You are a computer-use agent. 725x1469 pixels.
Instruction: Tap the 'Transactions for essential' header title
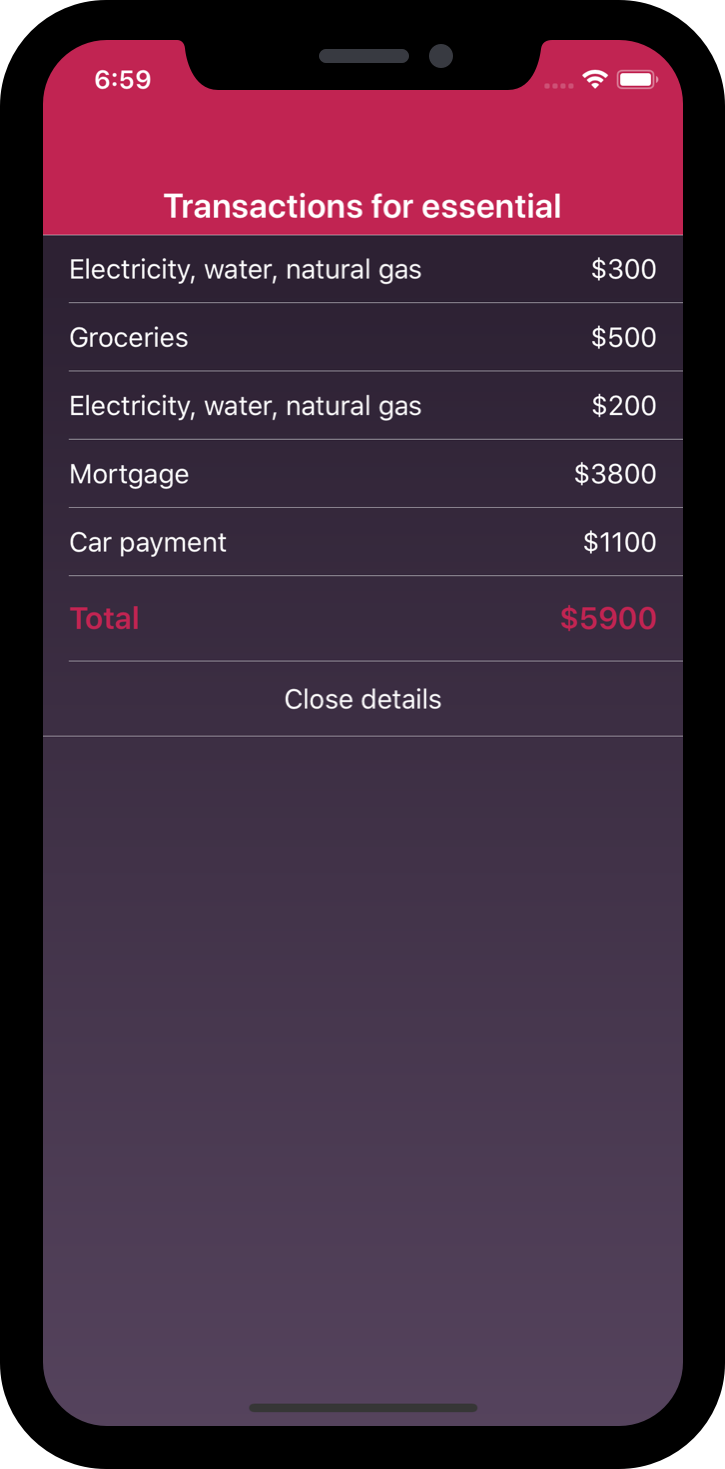tap(362, 206)
